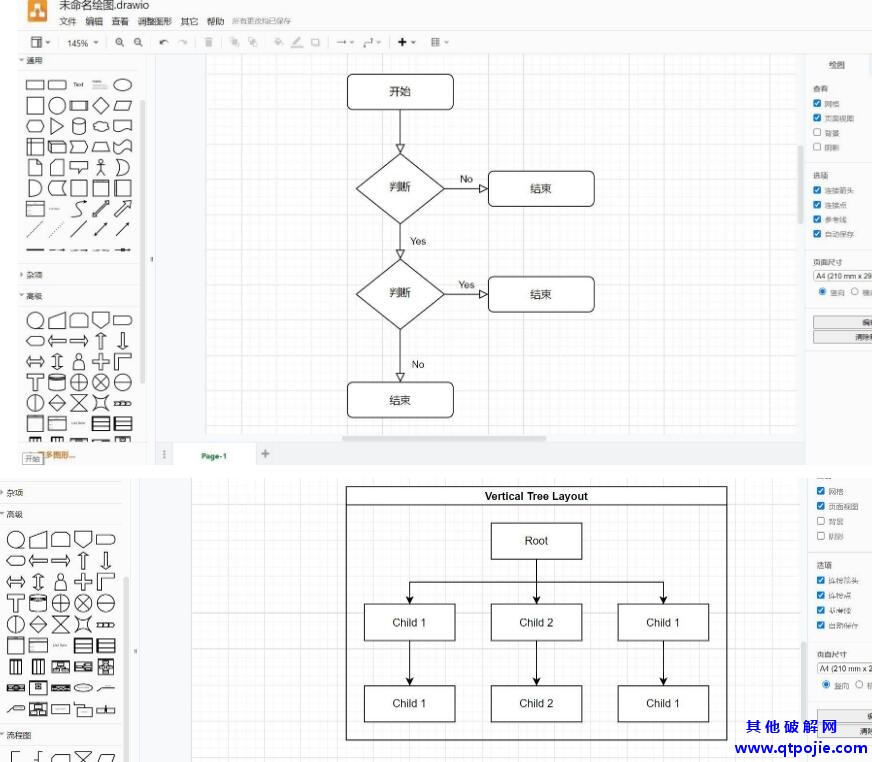Viewport: 872px width, 762px height.
Task: Open the view panels dropdown in toolbar
Action: coord(40,42)
